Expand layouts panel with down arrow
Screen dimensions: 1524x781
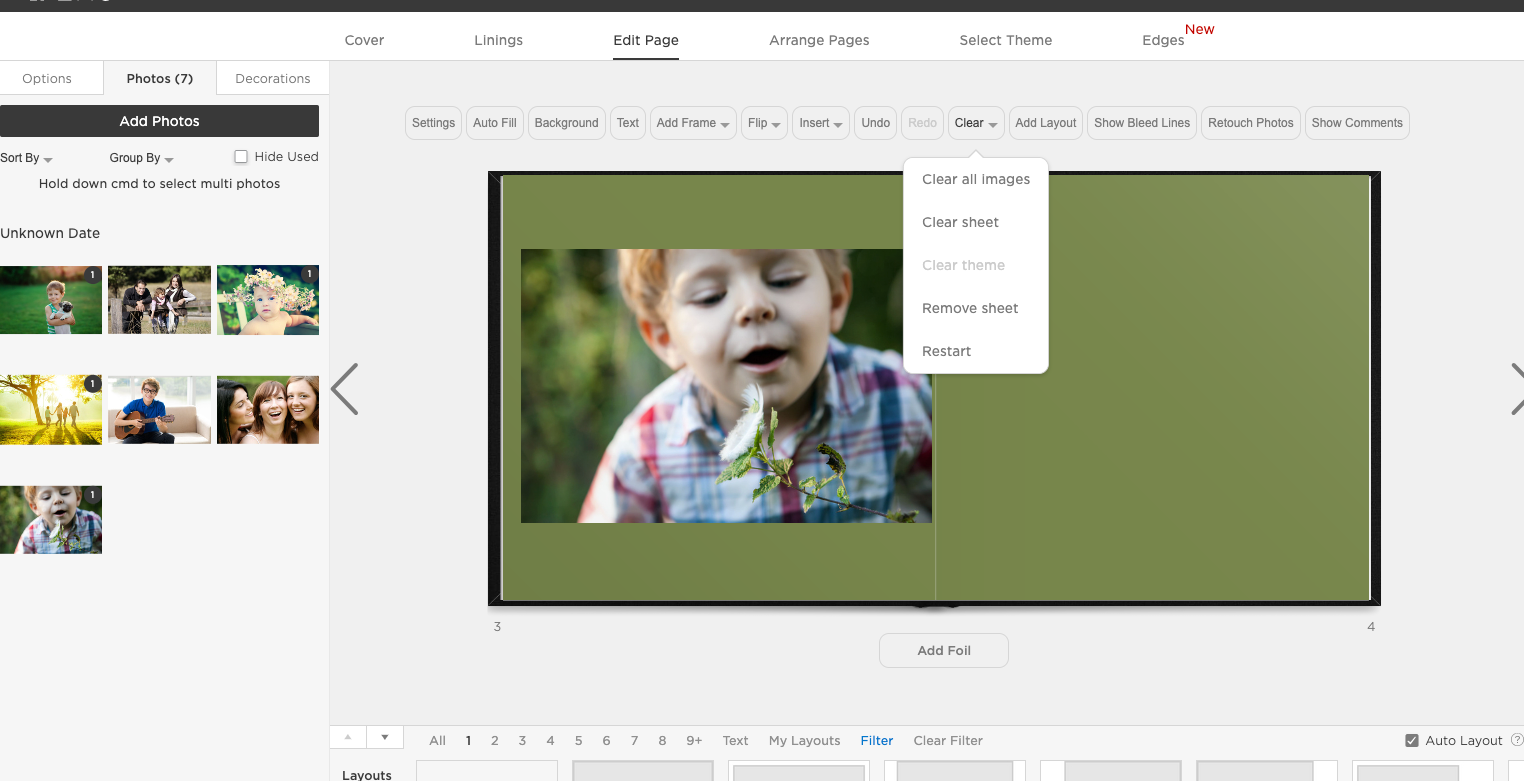click(x=385, y=738)
